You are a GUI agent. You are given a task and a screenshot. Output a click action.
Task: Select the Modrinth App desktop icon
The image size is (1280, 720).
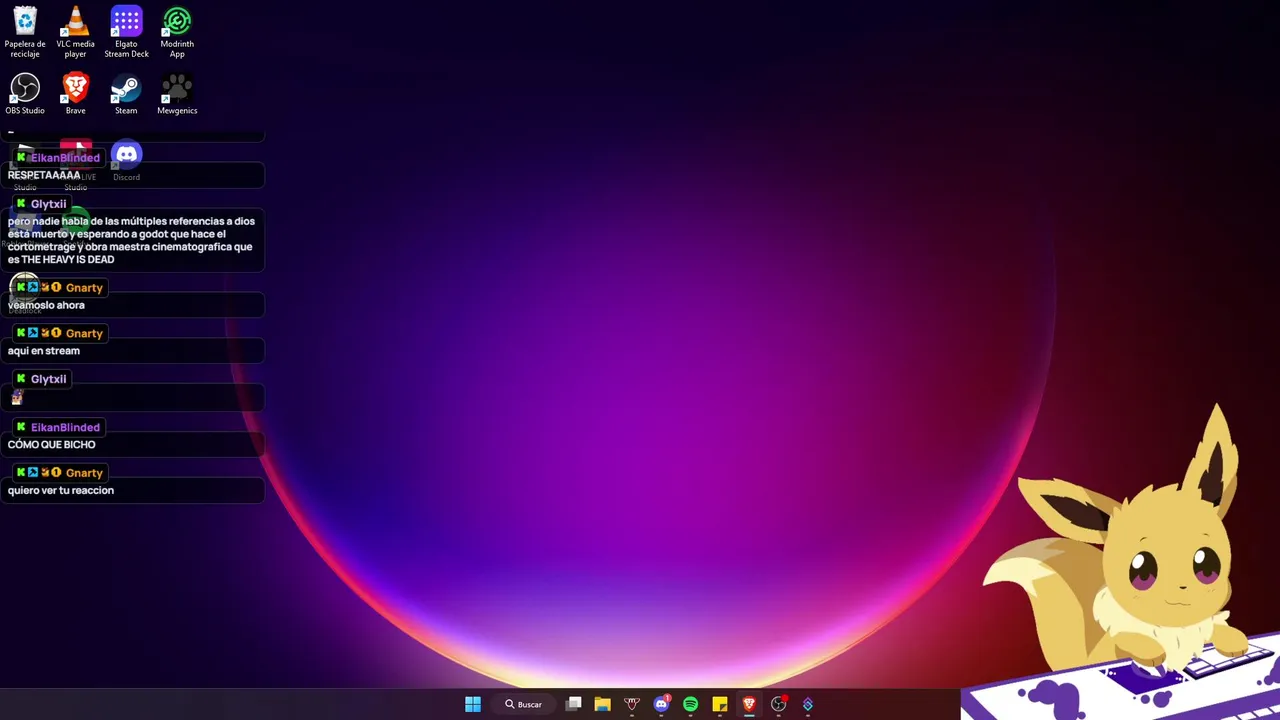coord(177,33)
